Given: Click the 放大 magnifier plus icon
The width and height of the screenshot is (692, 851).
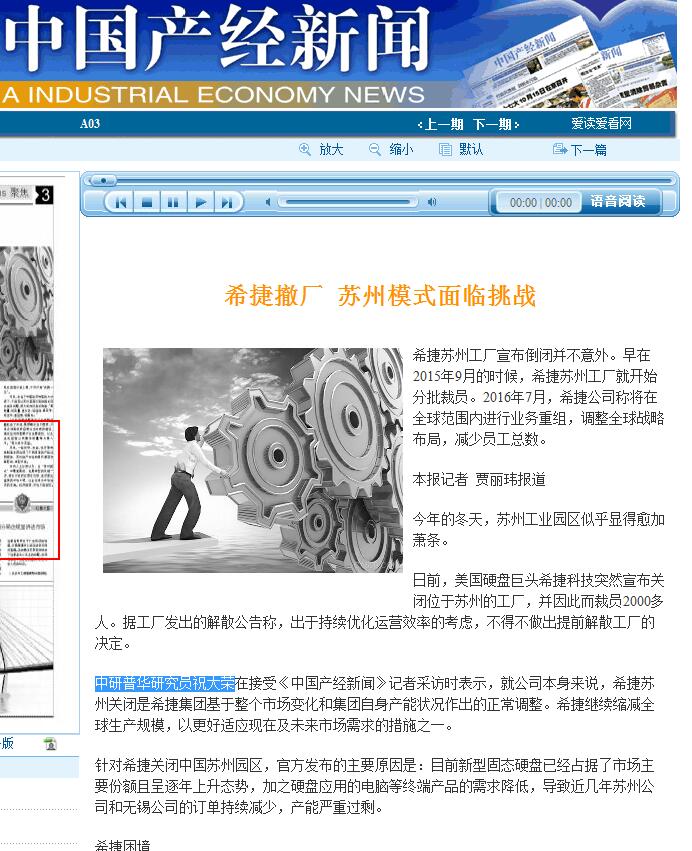Looking at the screenshot, I should pos(305,149).
